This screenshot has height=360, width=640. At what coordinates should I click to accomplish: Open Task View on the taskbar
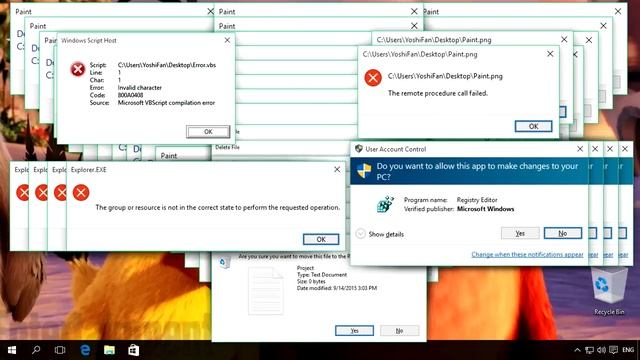60,350
